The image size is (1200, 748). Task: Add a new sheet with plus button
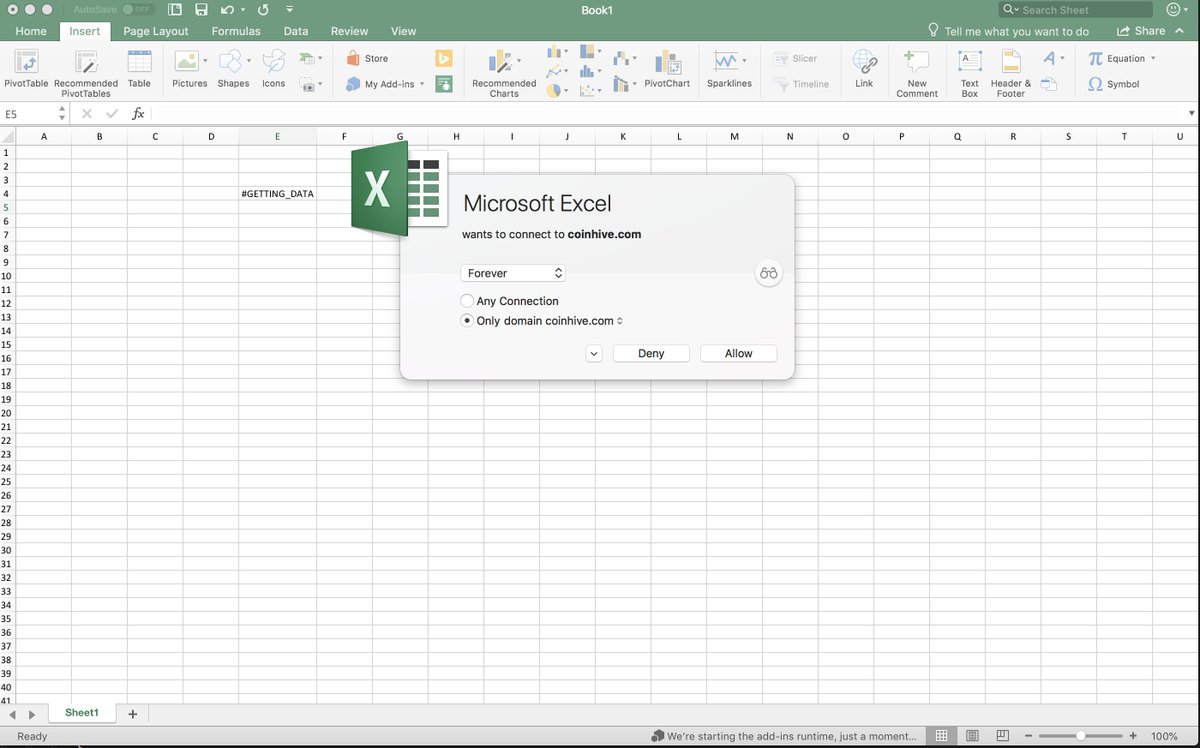(132, 714)
